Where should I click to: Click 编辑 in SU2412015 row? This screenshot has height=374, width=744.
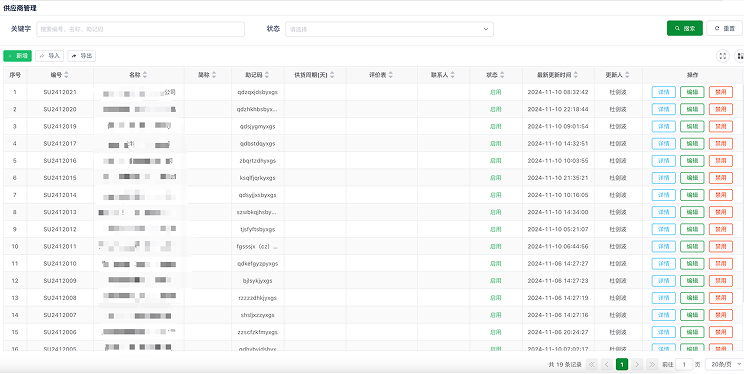pyautogui.click(x=692, y=178)
